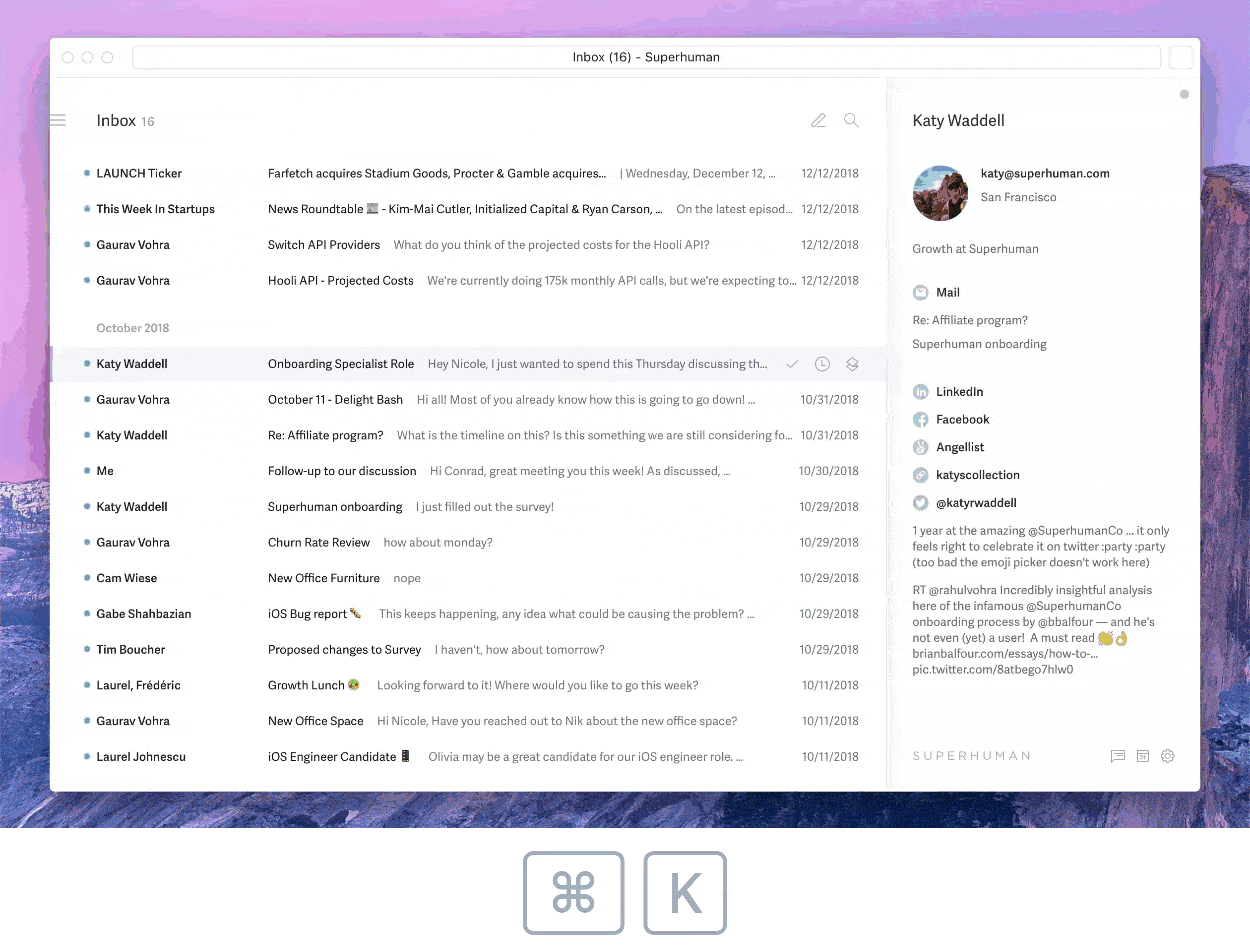Click the Inbox heading label
Viewport: 1250px width, 950px height.
coord(116,120)
